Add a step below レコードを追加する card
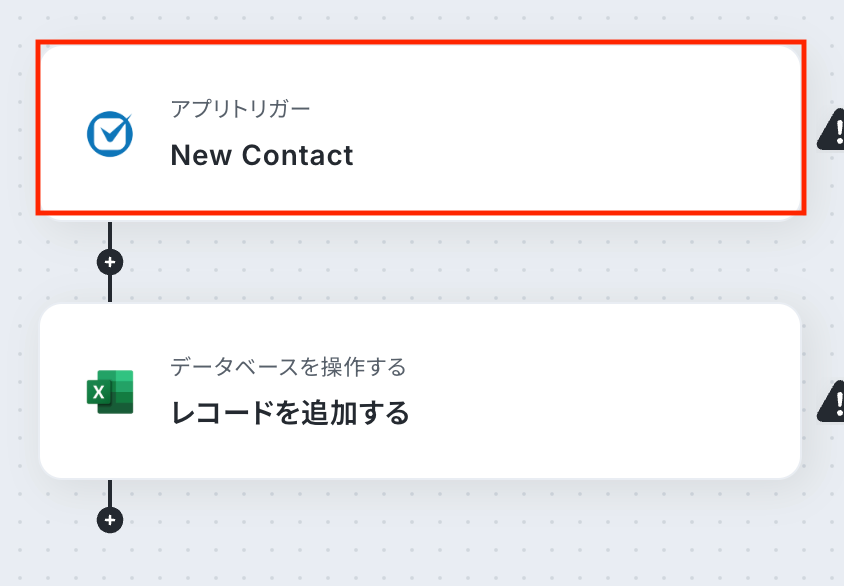The height and width of the screenshot is (586, 844). (109, 520)
